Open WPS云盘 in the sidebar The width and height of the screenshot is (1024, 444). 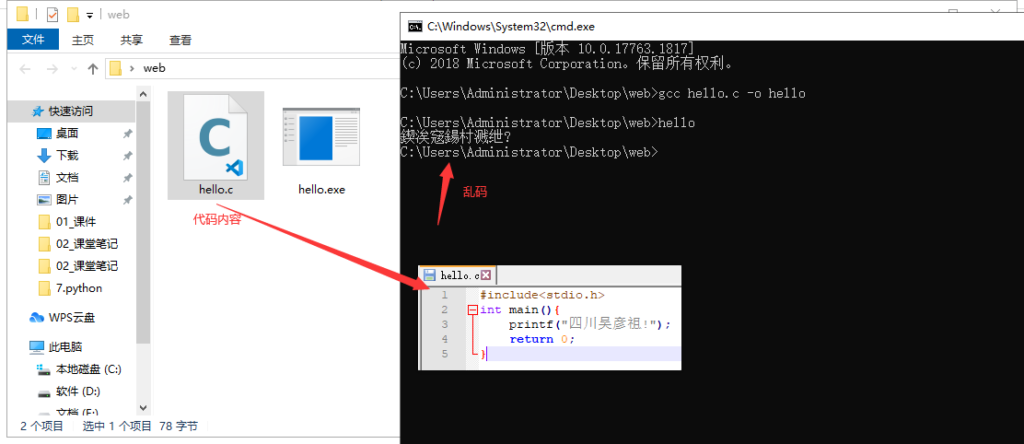point(71,317)
